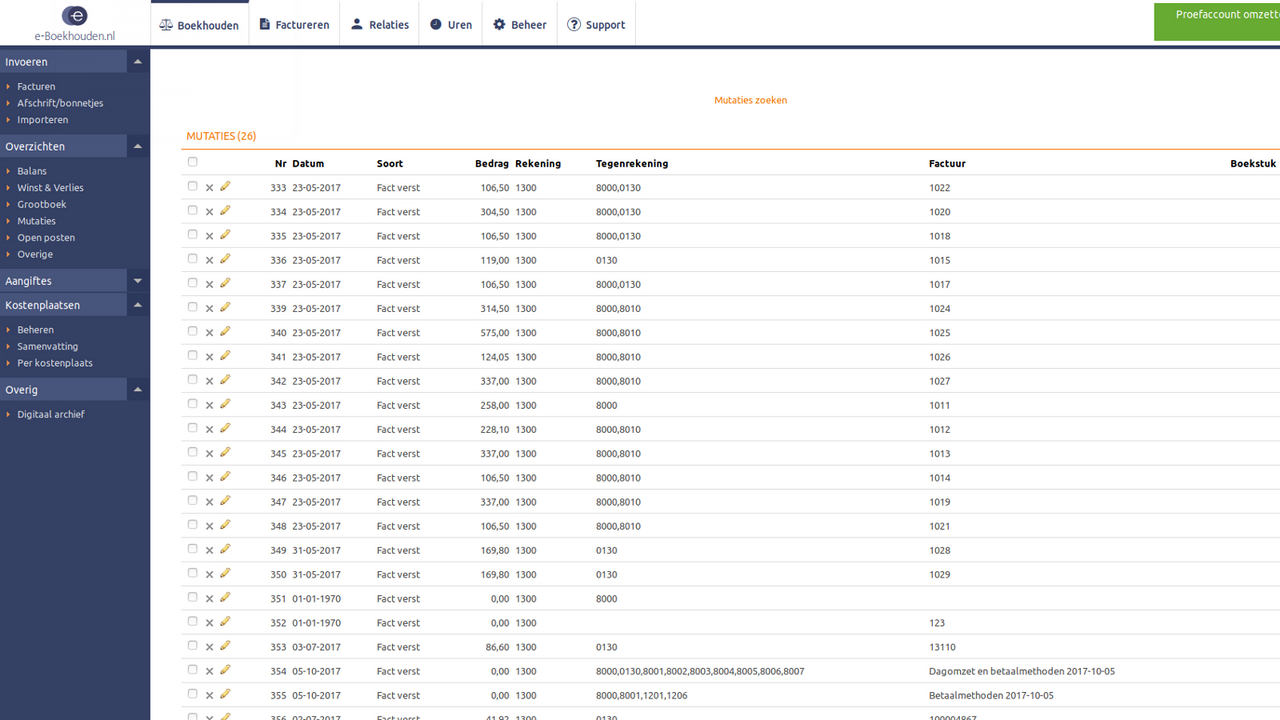This screenshot has height=720, width=1280.
Task: Edit mutation 355 with the pencil icon
Action: (225, 694)
